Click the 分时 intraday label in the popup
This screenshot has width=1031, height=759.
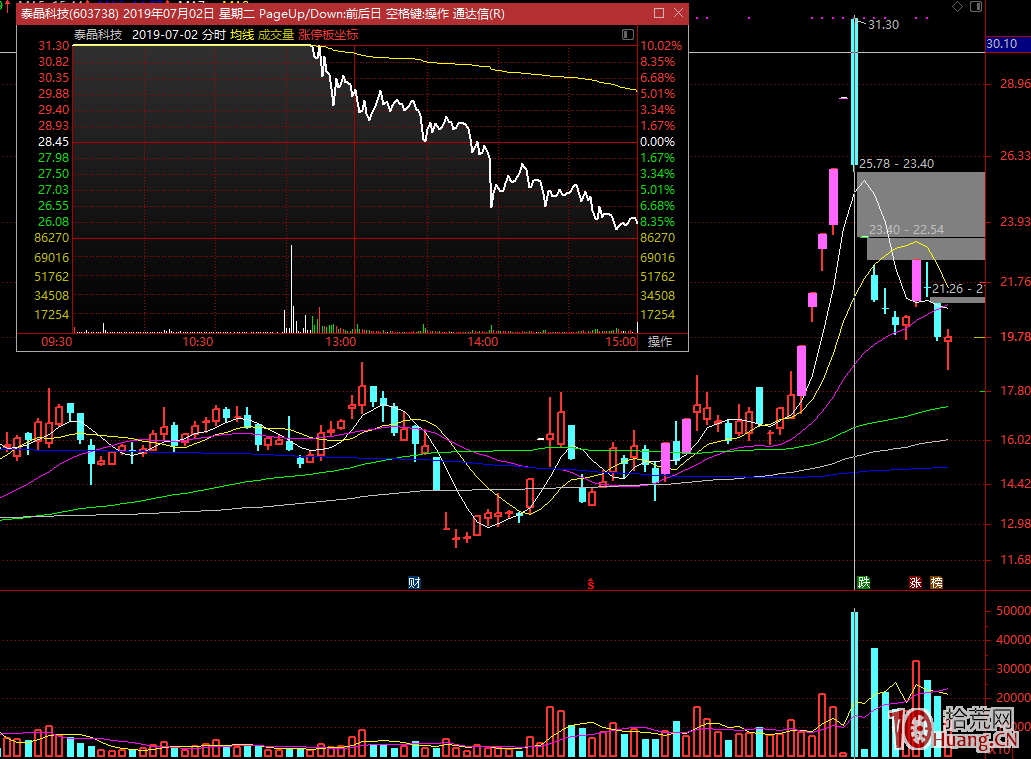[213, 34]
